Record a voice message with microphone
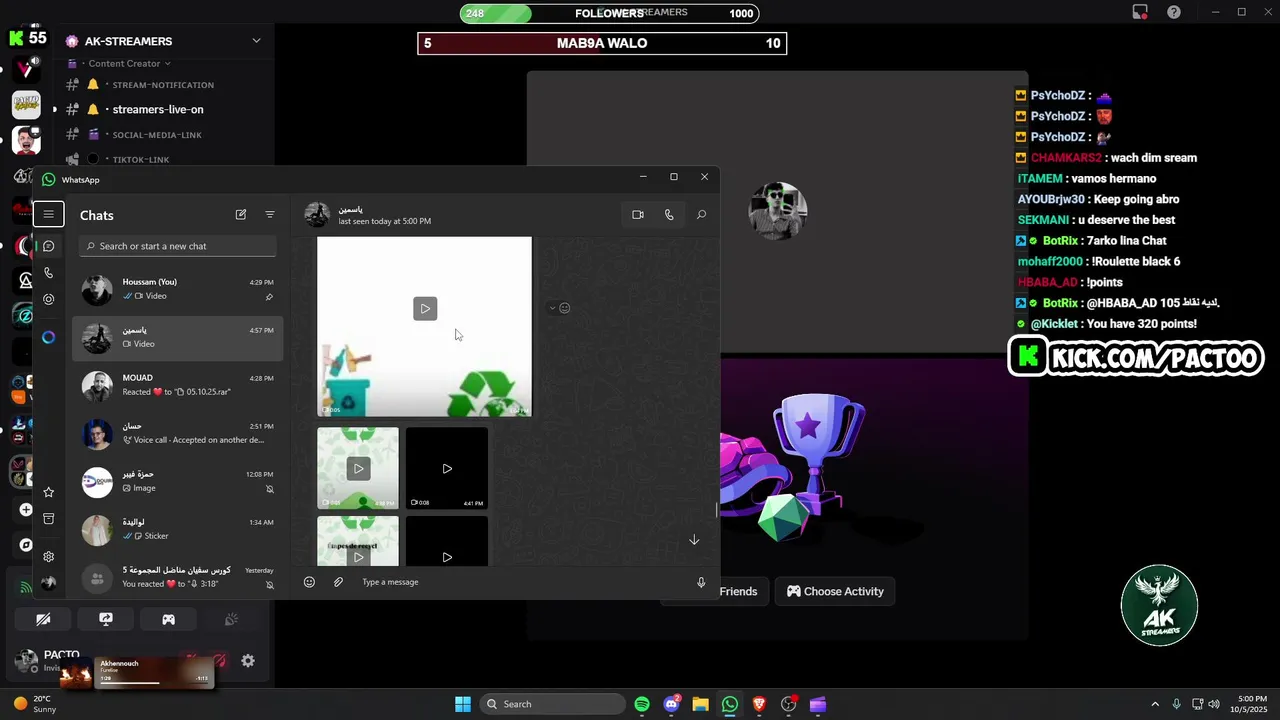Viewport: 1280px width, 720px height. coord(701,582)
